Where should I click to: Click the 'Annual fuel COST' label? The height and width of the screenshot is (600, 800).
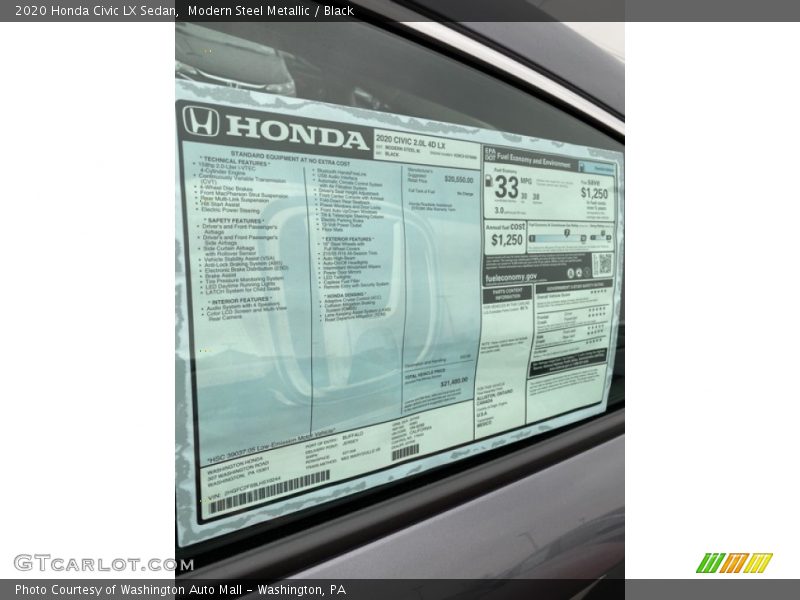click(505, 227)
